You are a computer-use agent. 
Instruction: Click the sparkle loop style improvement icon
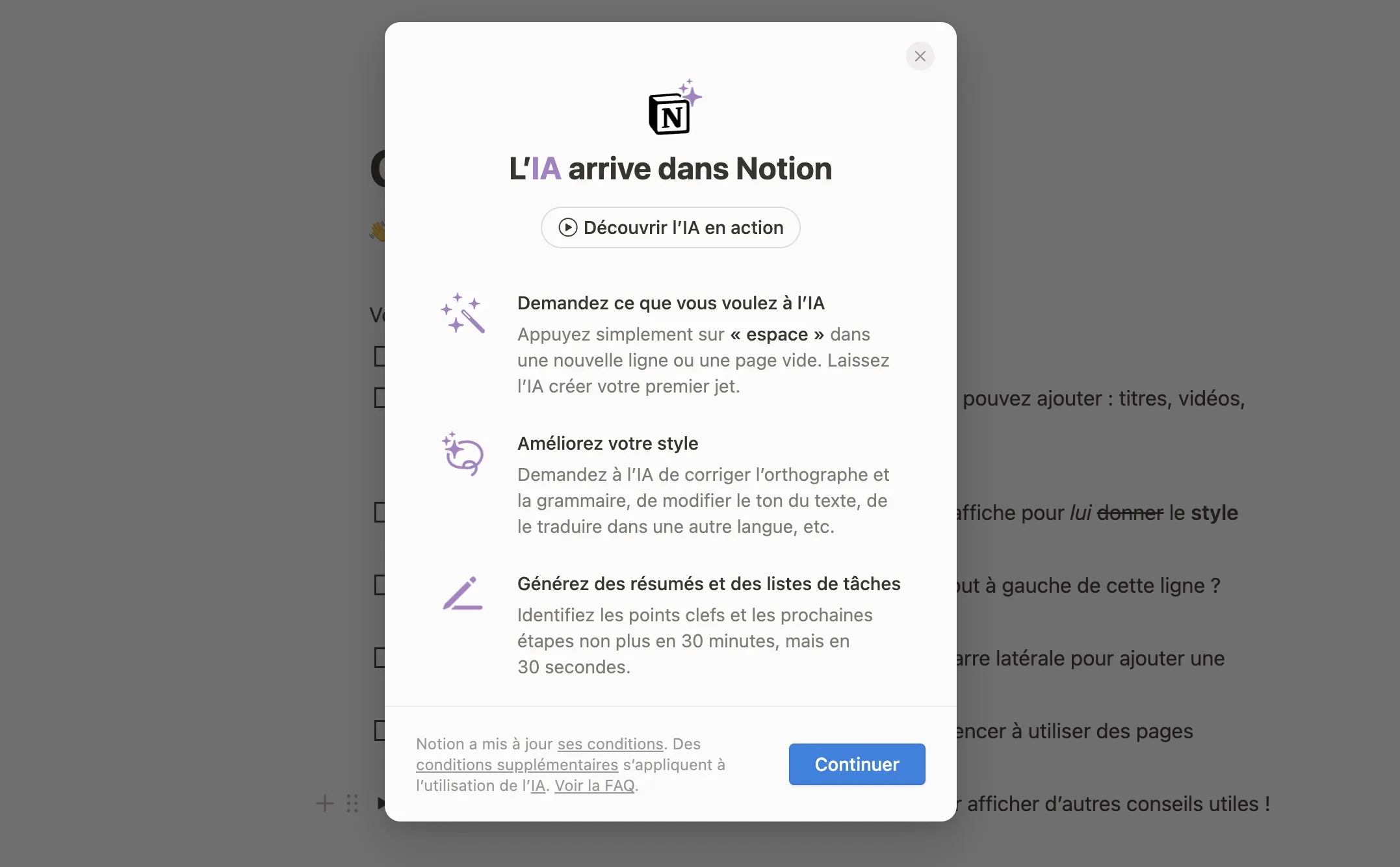pos(463,454)
